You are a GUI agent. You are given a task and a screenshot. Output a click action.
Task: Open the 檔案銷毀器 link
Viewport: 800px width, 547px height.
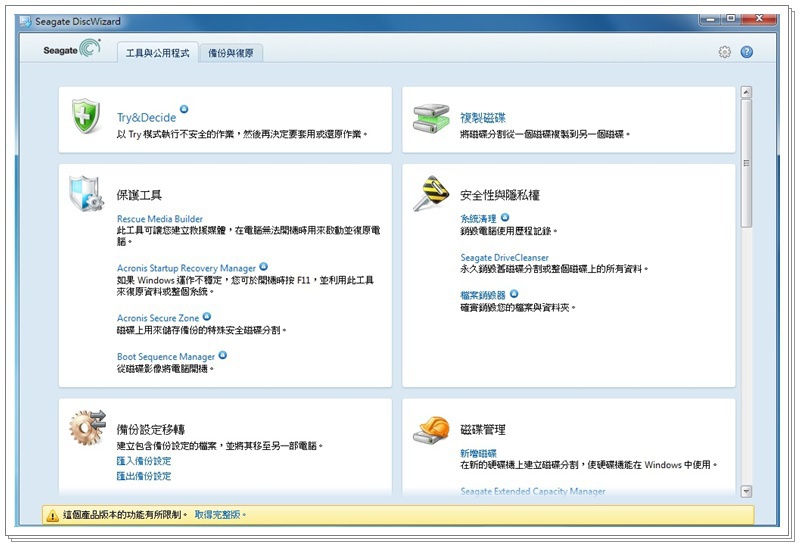(x=483, y=295)
